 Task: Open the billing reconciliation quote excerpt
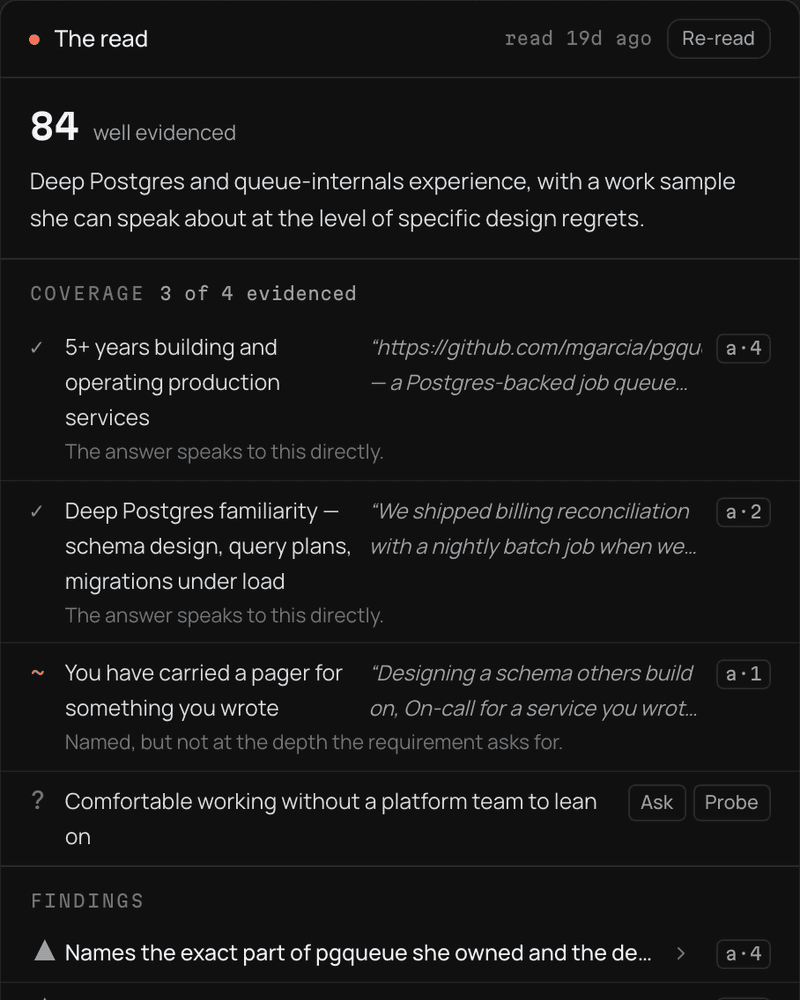[x=533, y=529]
